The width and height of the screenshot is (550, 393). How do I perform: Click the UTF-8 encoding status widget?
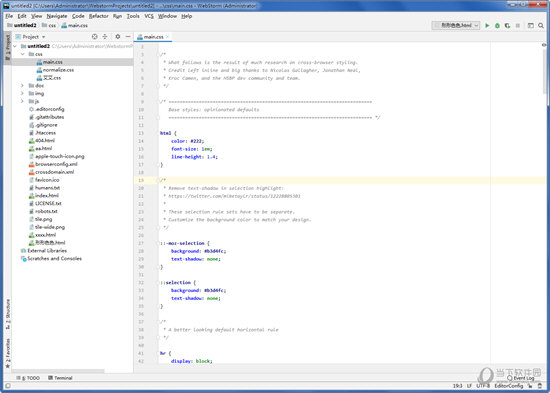483,386
